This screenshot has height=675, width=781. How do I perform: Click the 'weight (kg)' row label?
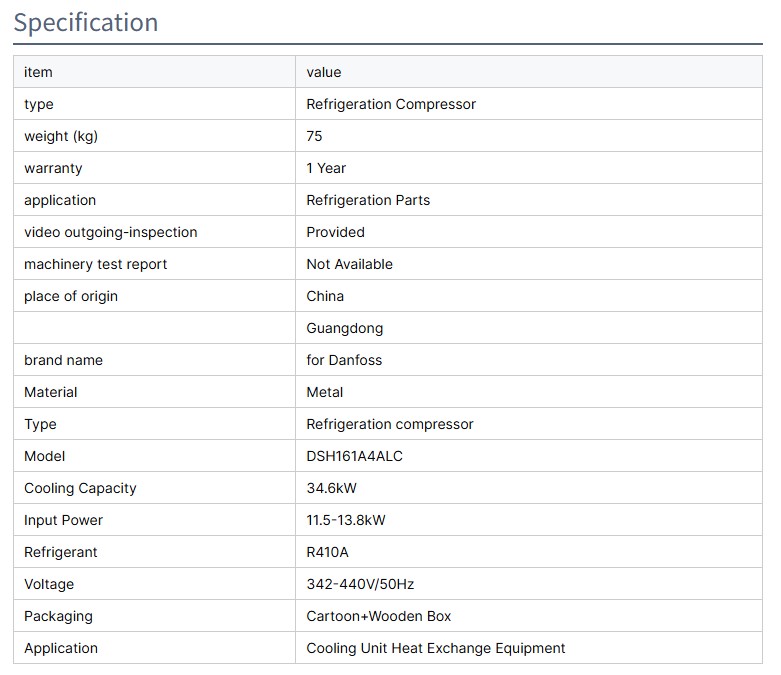coord(61,136)
